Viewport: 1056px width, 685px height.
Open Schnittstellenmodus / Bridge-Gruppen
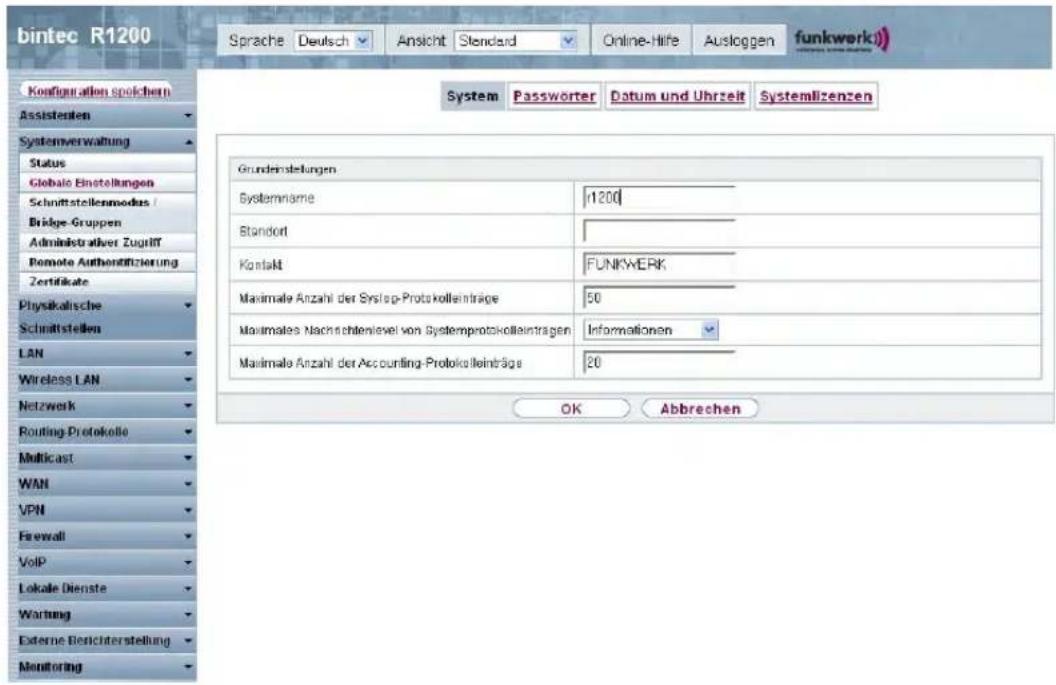coord(108,212)
